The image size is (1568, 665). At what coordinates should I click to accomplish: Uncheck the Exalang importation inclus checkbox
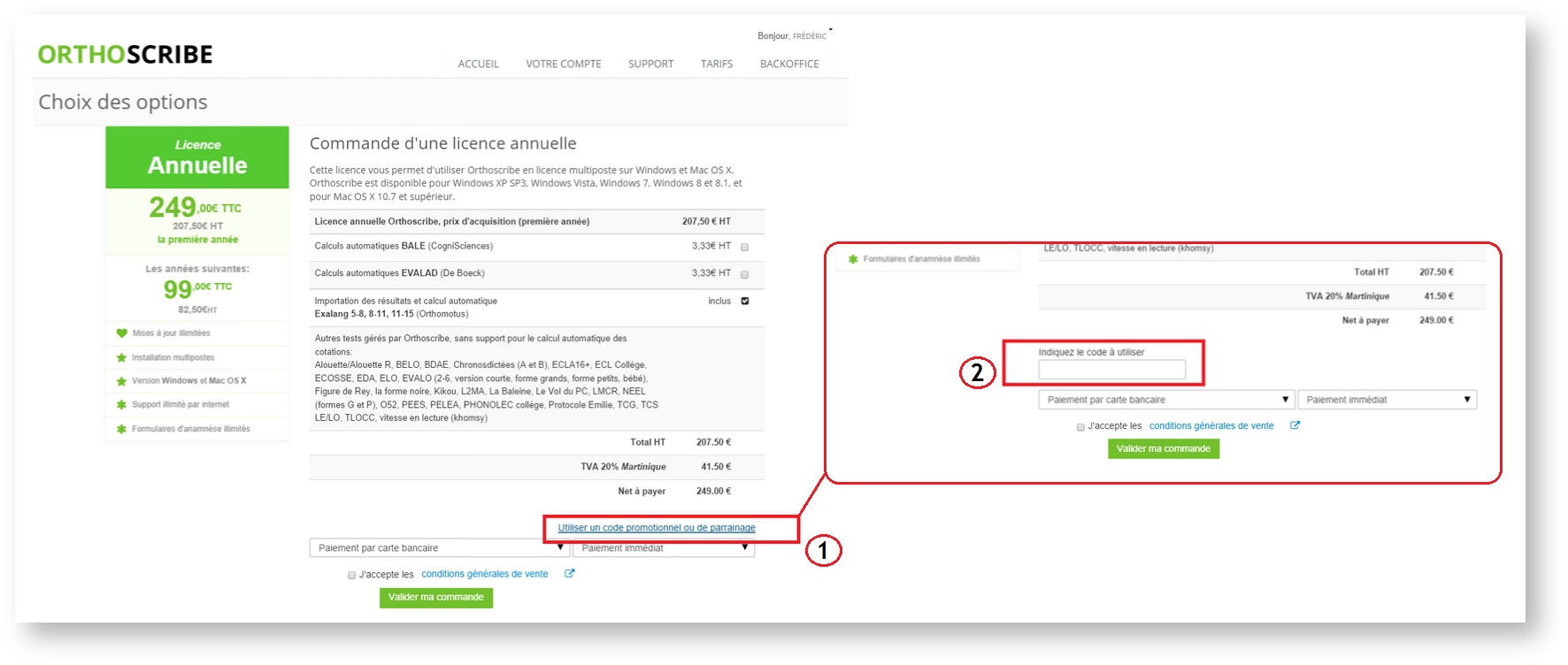tap(744, 301)
